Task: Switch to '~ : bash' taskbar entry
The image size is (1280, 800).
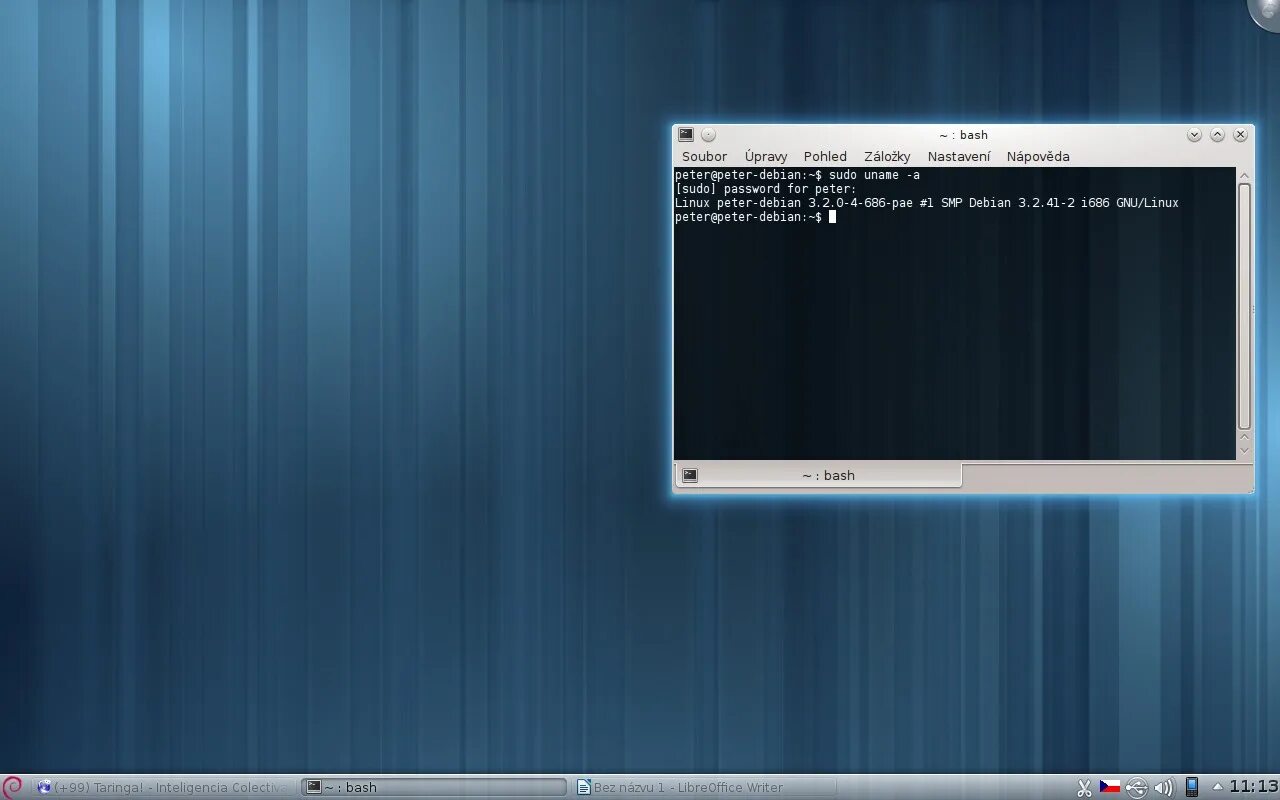Action: (x=434, y=787)
